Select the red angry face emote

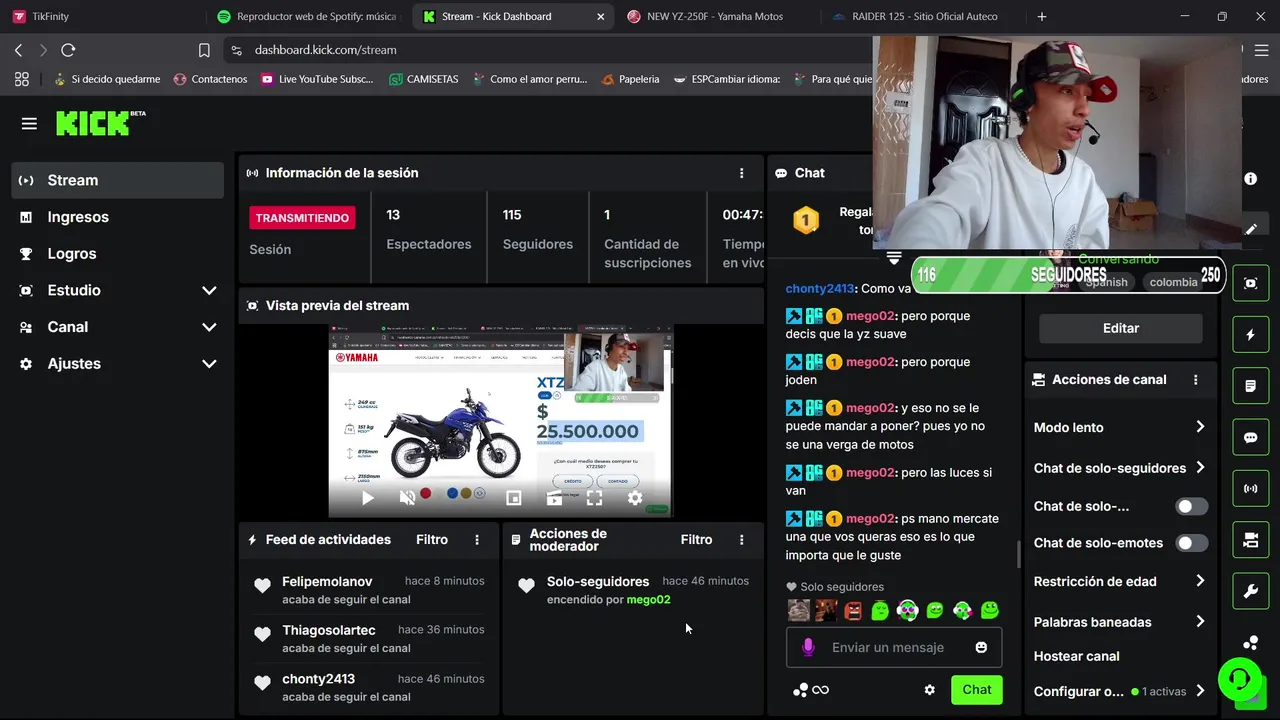[x=853, y=610]
